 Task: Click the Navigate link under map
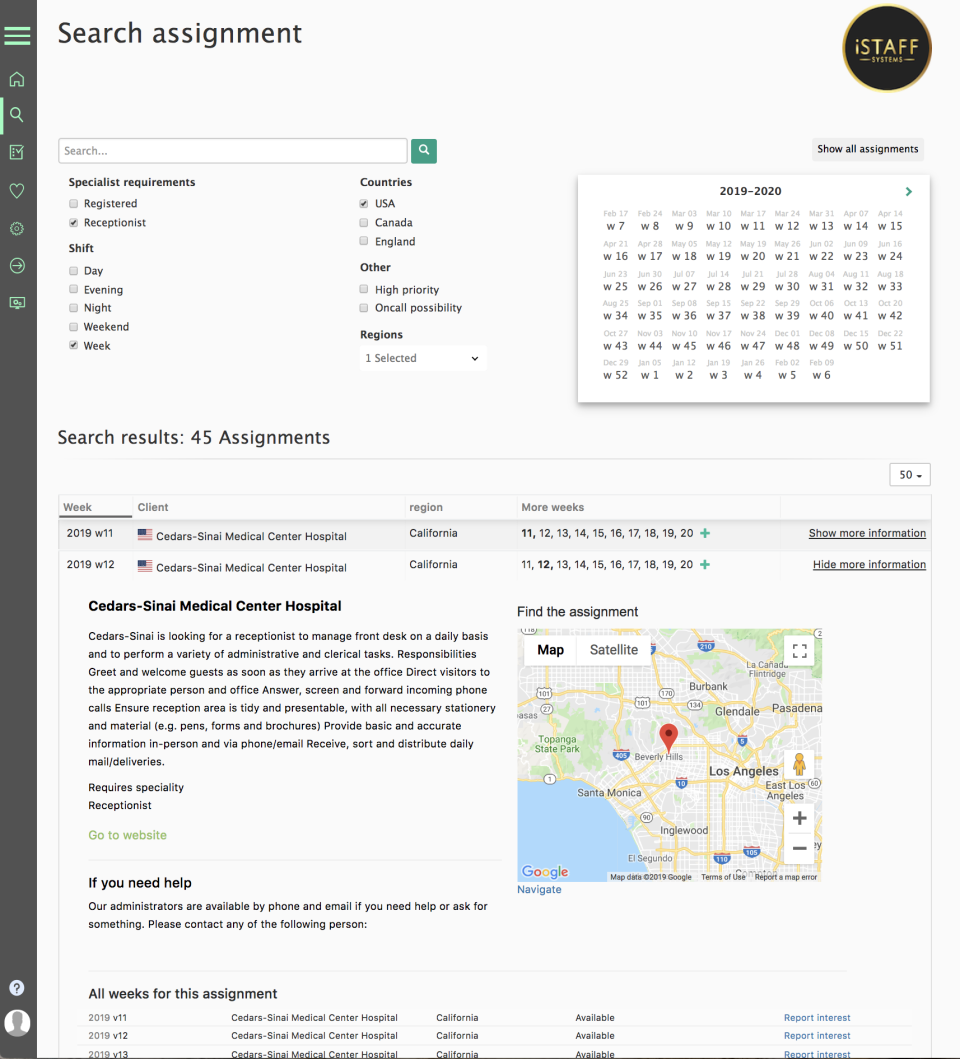[x=539, y=889]
